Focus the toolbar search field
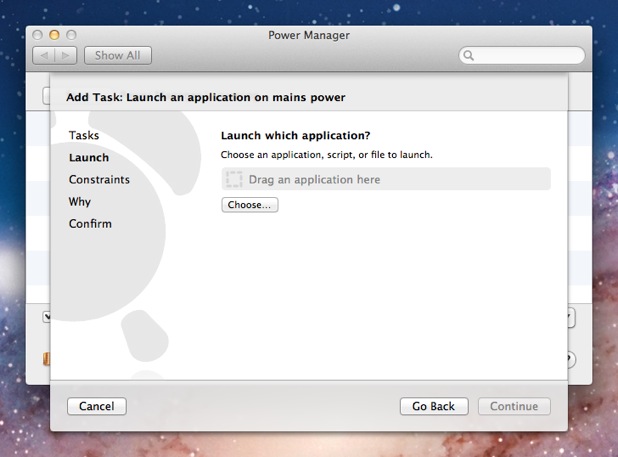 point(525,56)
